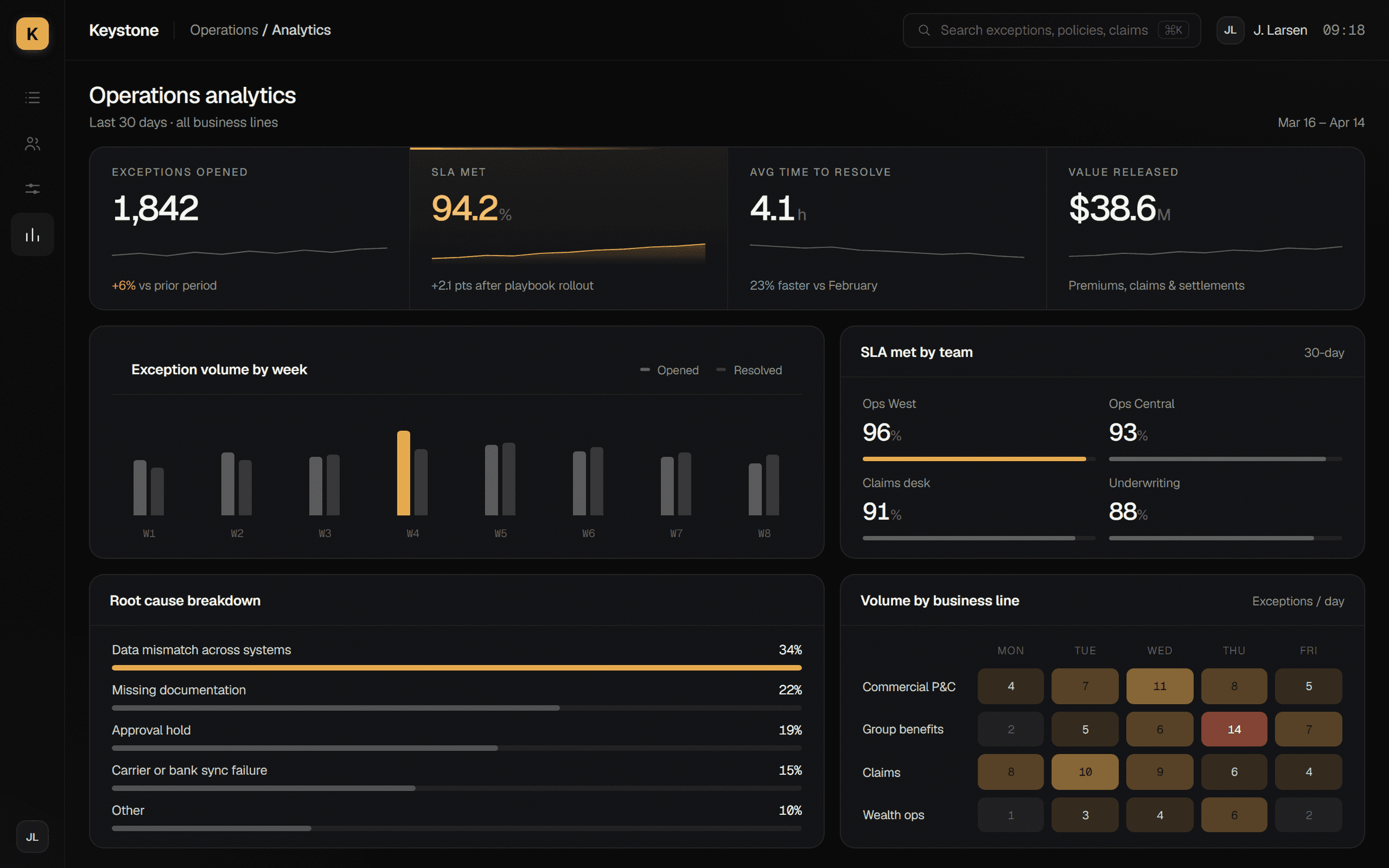Click the Missing documentation row
Image resolution: width=1389 pixels, height=868 pixels.
coord(457,696)
